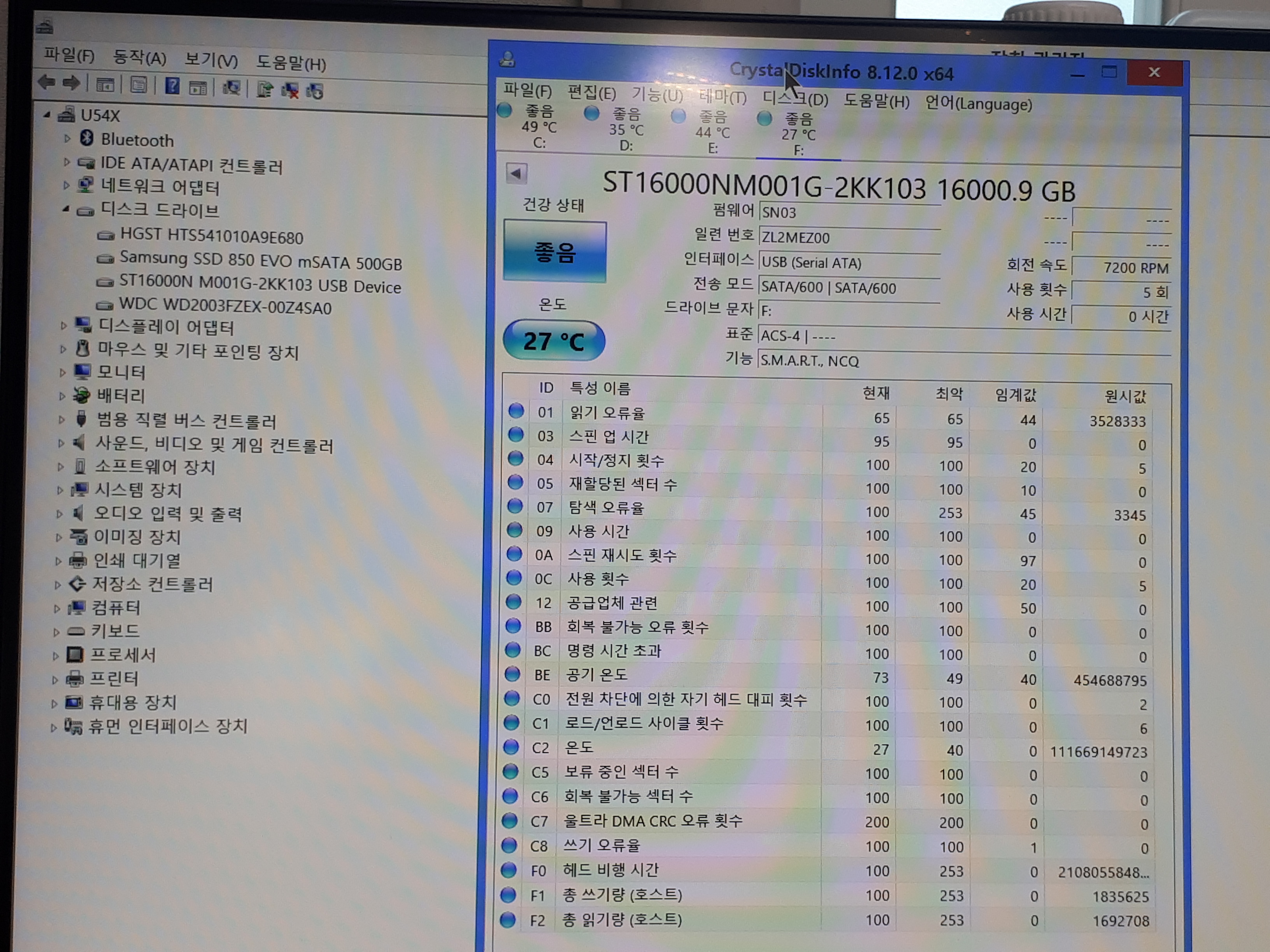Click status dot of C2 온도 row

coord(511,747)
